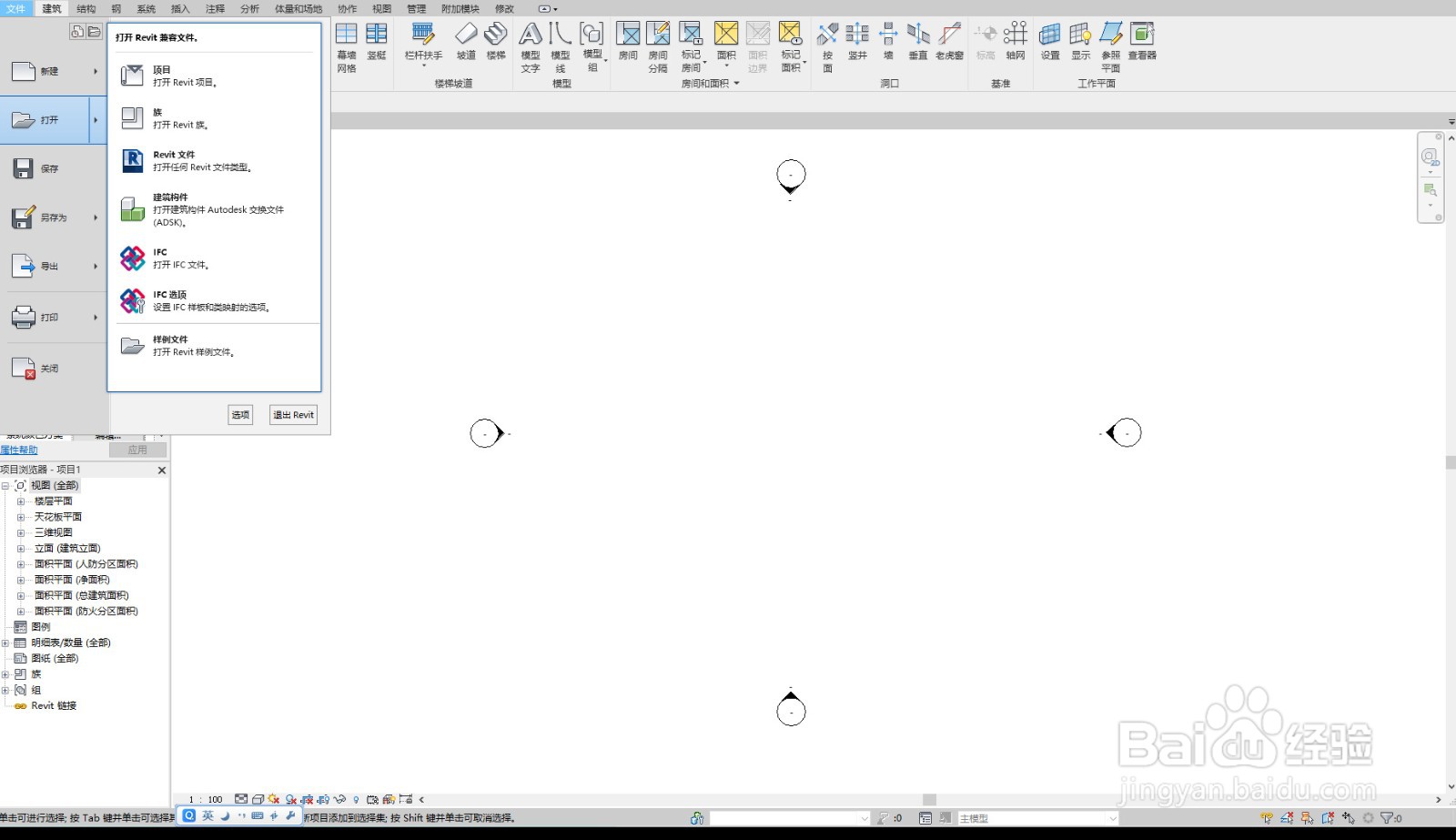The width and height of the screenshot is (1456, 840).
Task: Click the 选项 (Options) button
Action: (240, 414)
